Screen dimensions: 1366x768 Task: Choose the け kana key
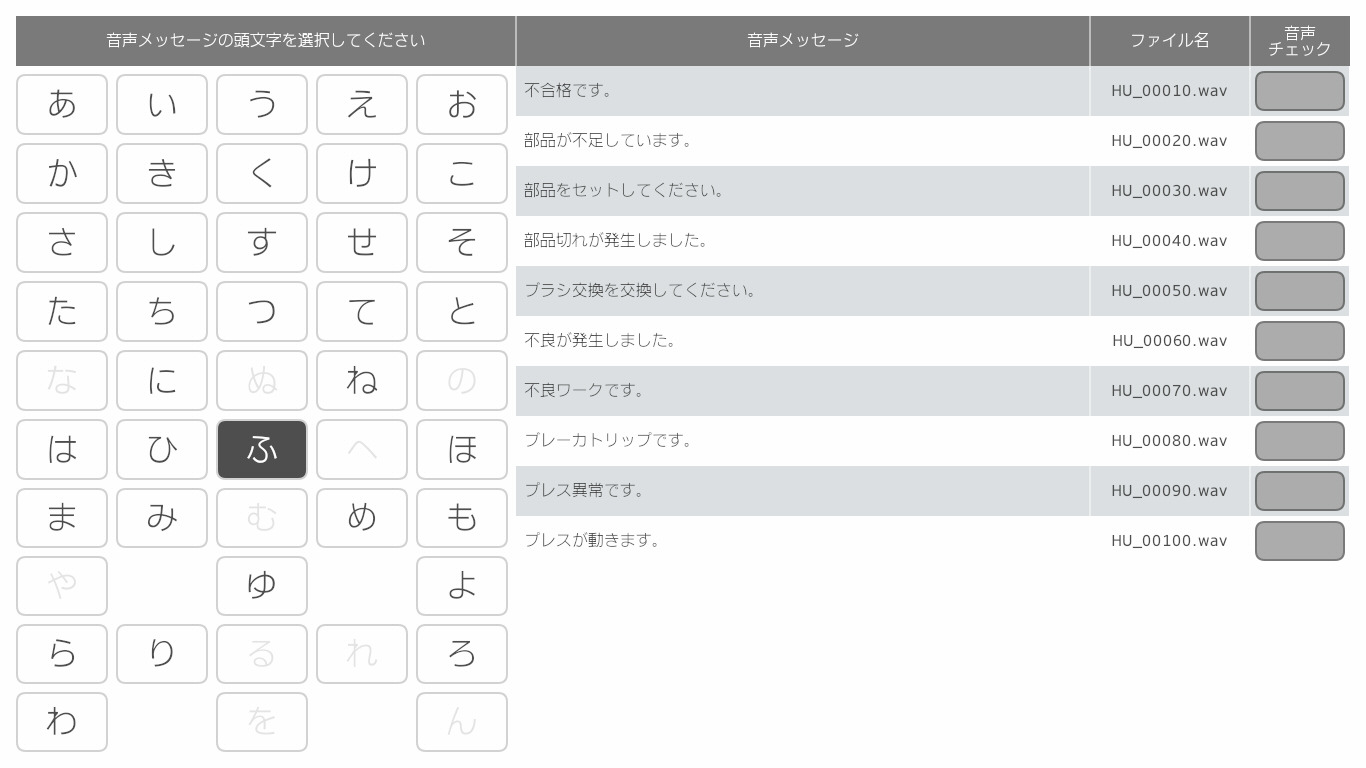362,173
